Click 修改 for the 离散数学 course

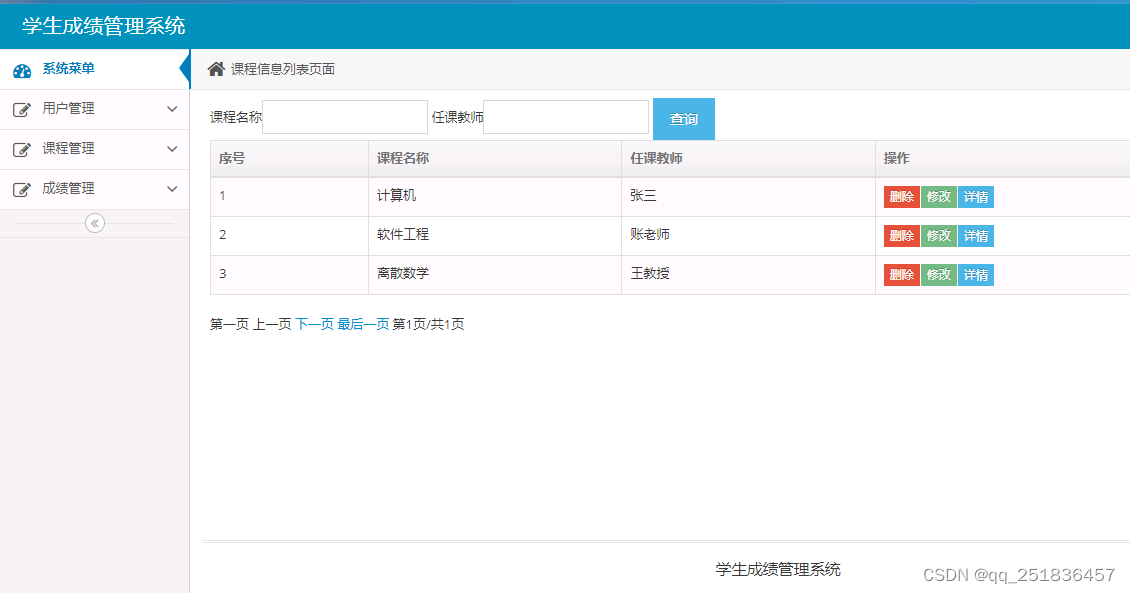pyautogui.click(x=938, y=275)
